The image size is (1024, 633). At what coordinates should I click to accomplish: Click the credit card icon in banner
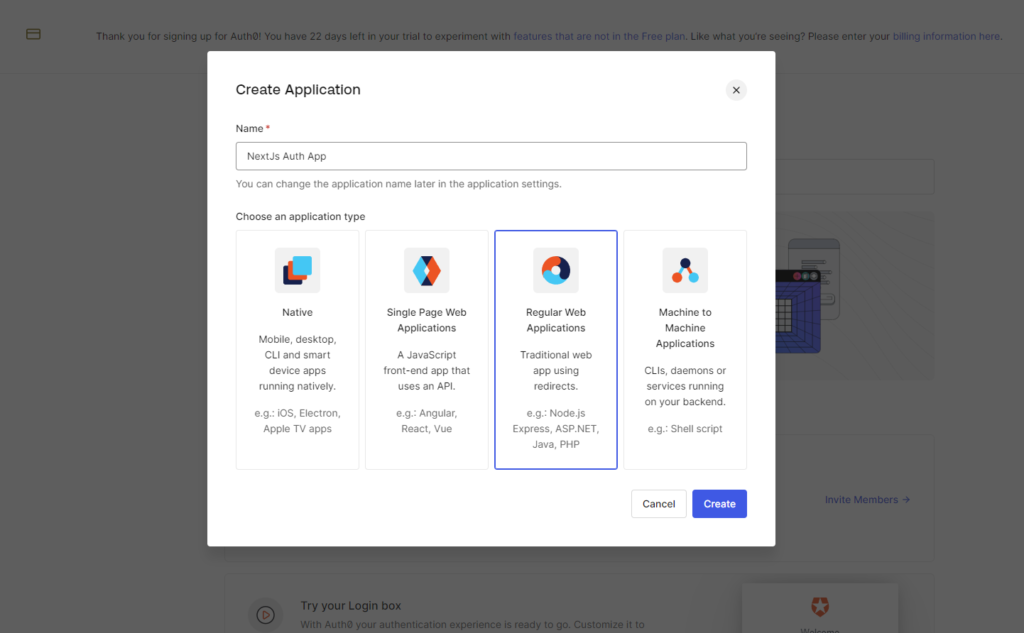pos(33,34)
